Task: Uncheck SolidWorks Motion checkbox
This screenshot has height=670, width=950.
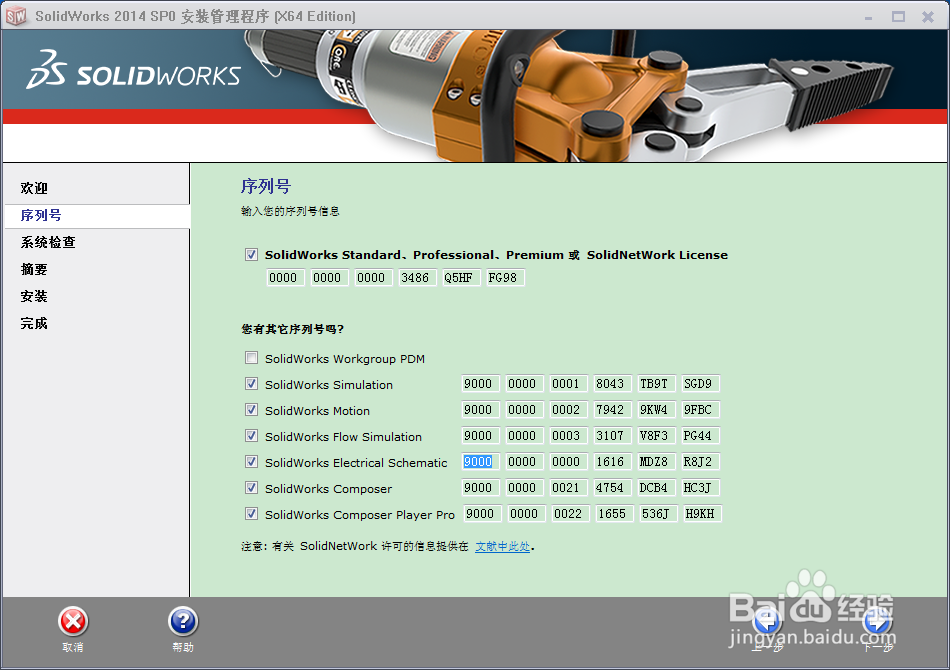Action: [251, 410]
